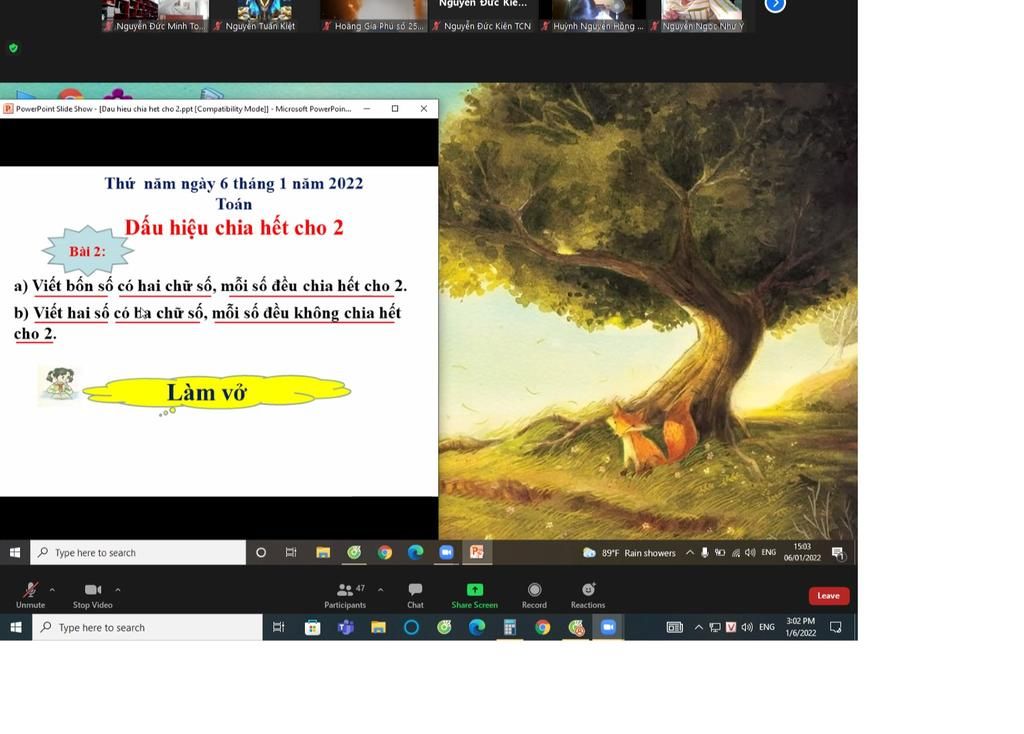1024x734 pixels.
Task: Open Task View on shared taskbar
Action: point(291,552)
